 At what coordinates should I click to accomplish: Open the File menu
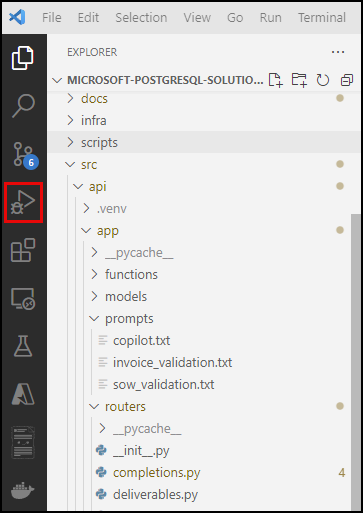52,17
